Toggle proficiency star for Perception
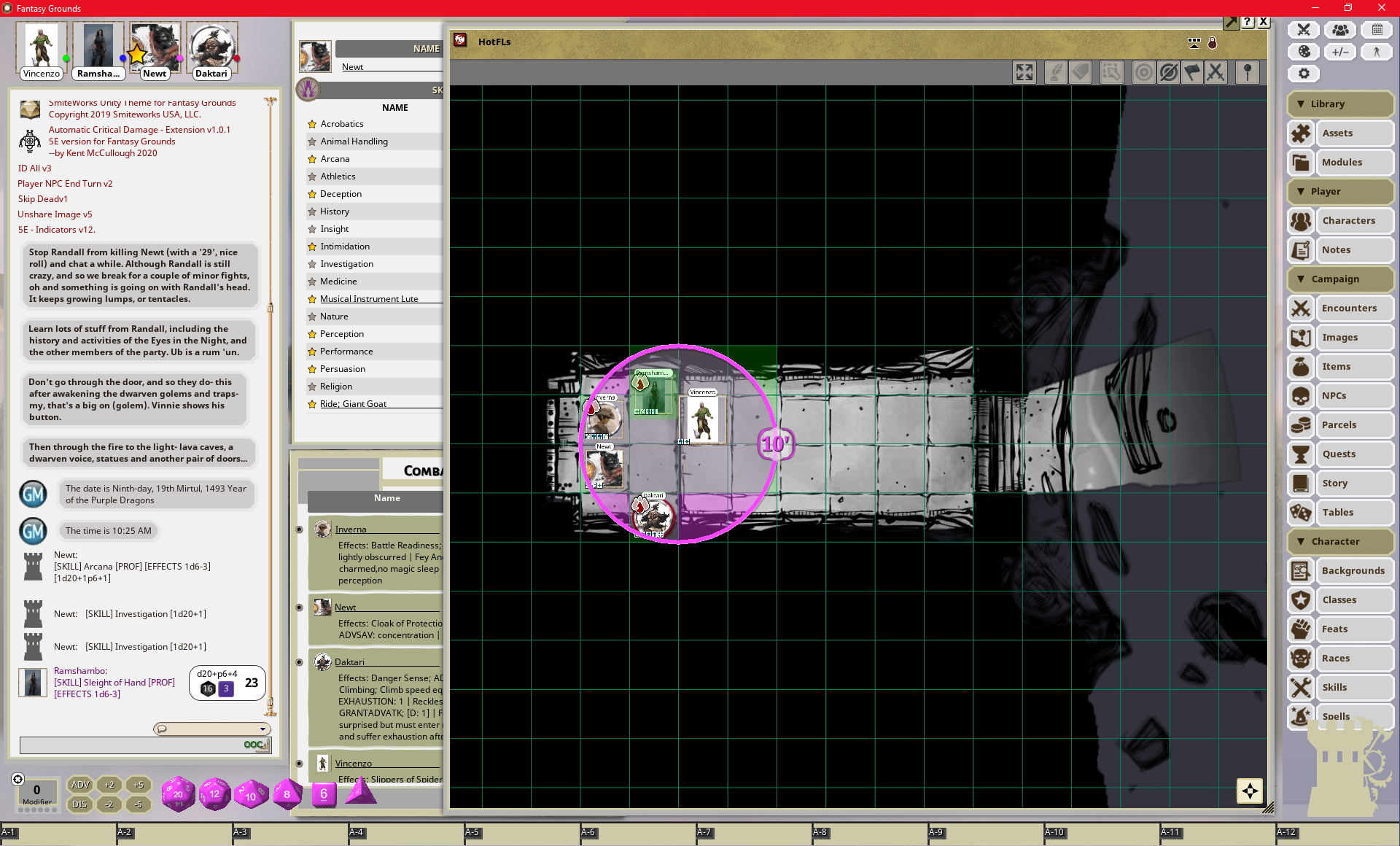The height and width of the screenshot is (846, 1400). pos(312,334)
